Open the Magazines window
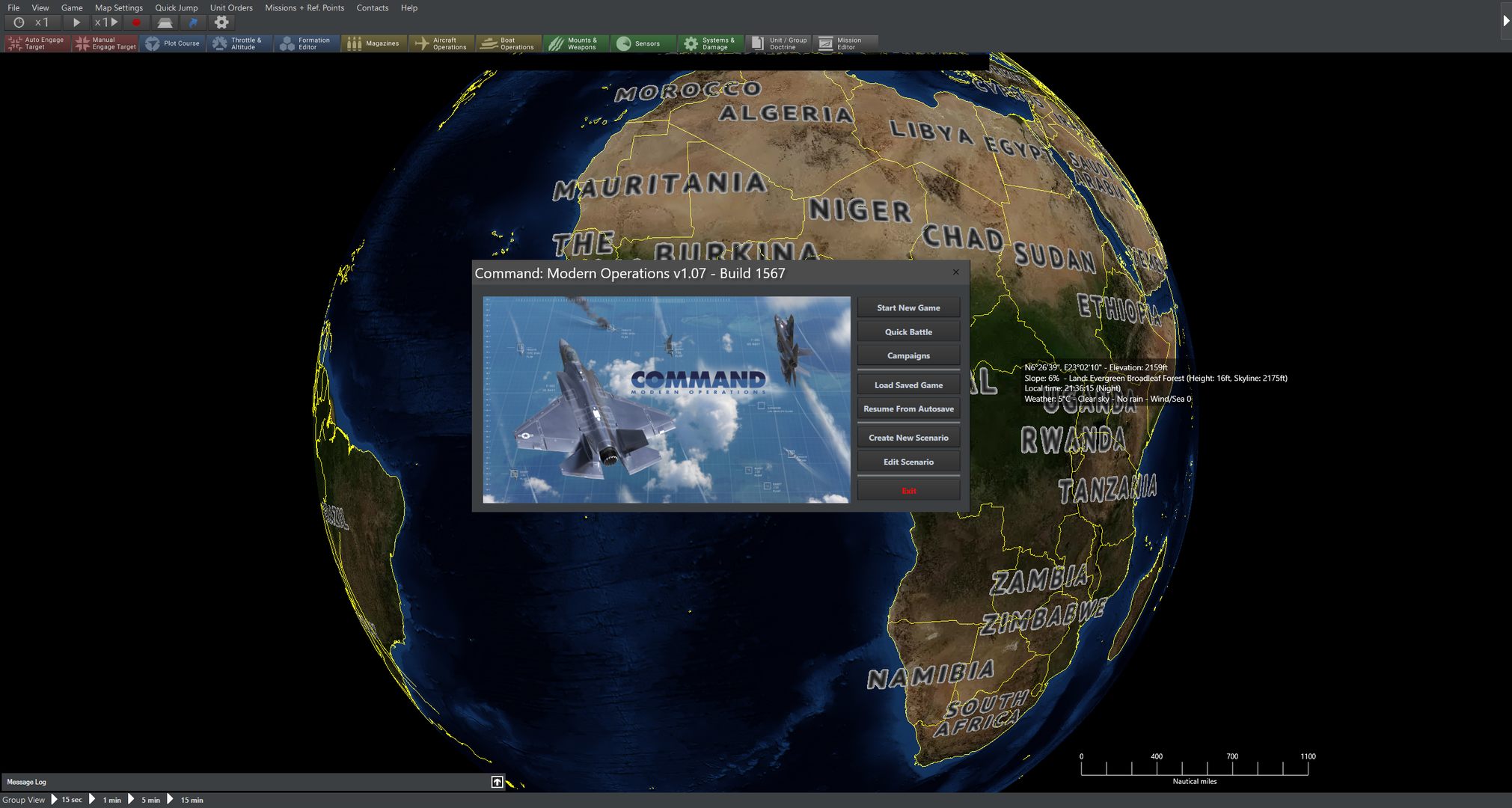The height and width of the screenshot is (808, 1512). click(x=374, y=43)
